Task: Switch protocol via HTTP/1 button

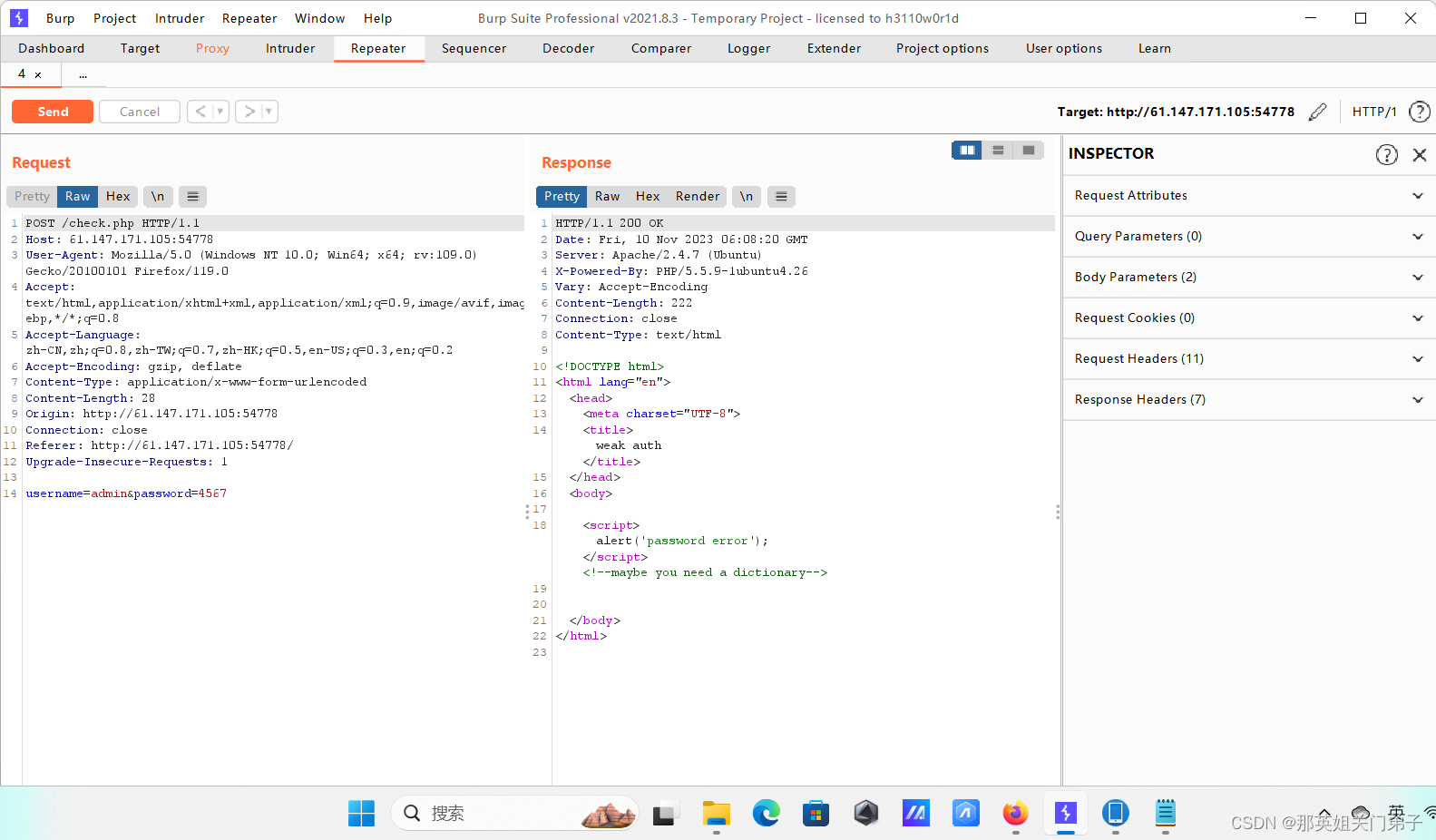Action: 1374,112
